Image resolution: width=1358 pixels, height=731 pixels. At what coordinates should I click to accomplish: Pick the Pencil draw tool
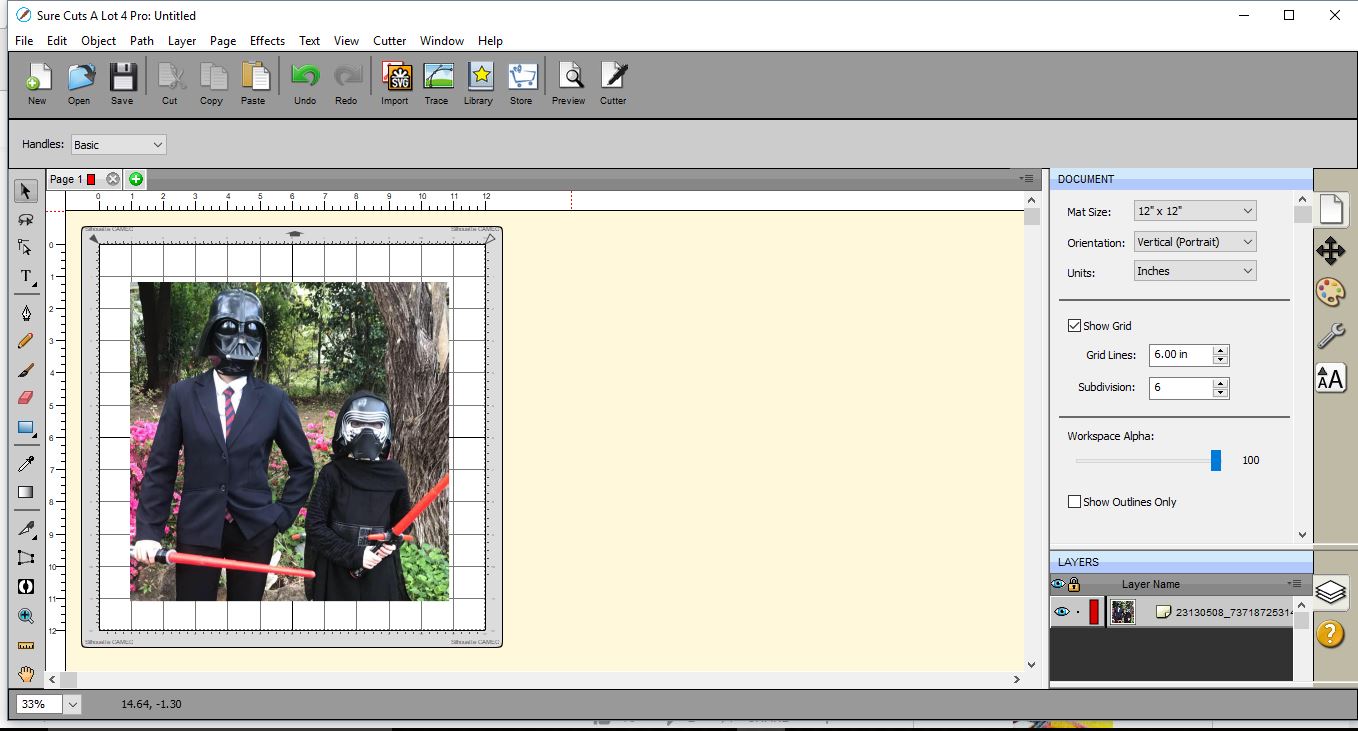coord(27,341)
